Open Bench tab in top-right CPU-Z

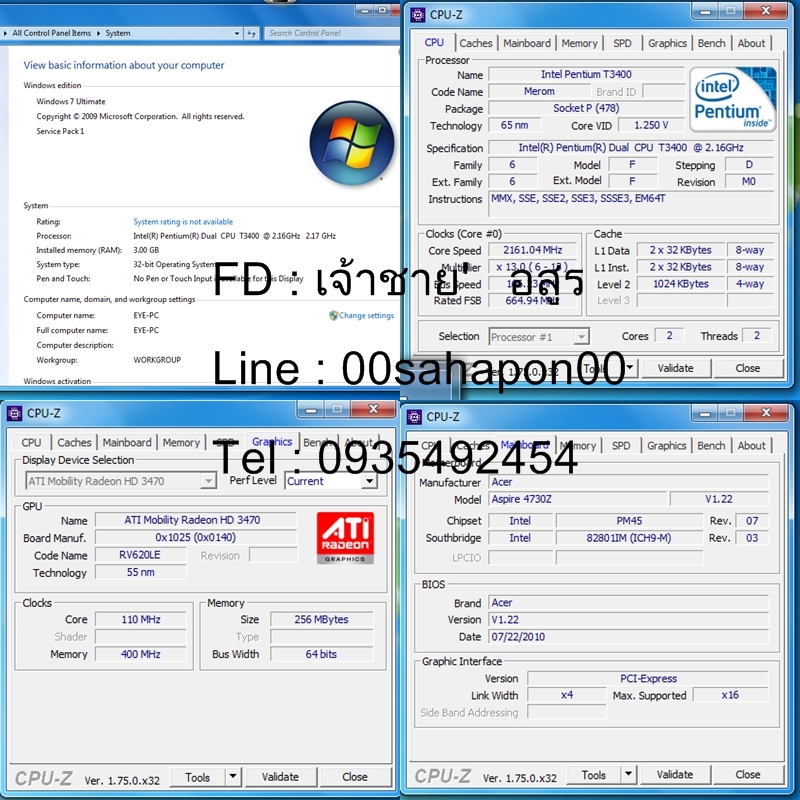pos(711,43)
